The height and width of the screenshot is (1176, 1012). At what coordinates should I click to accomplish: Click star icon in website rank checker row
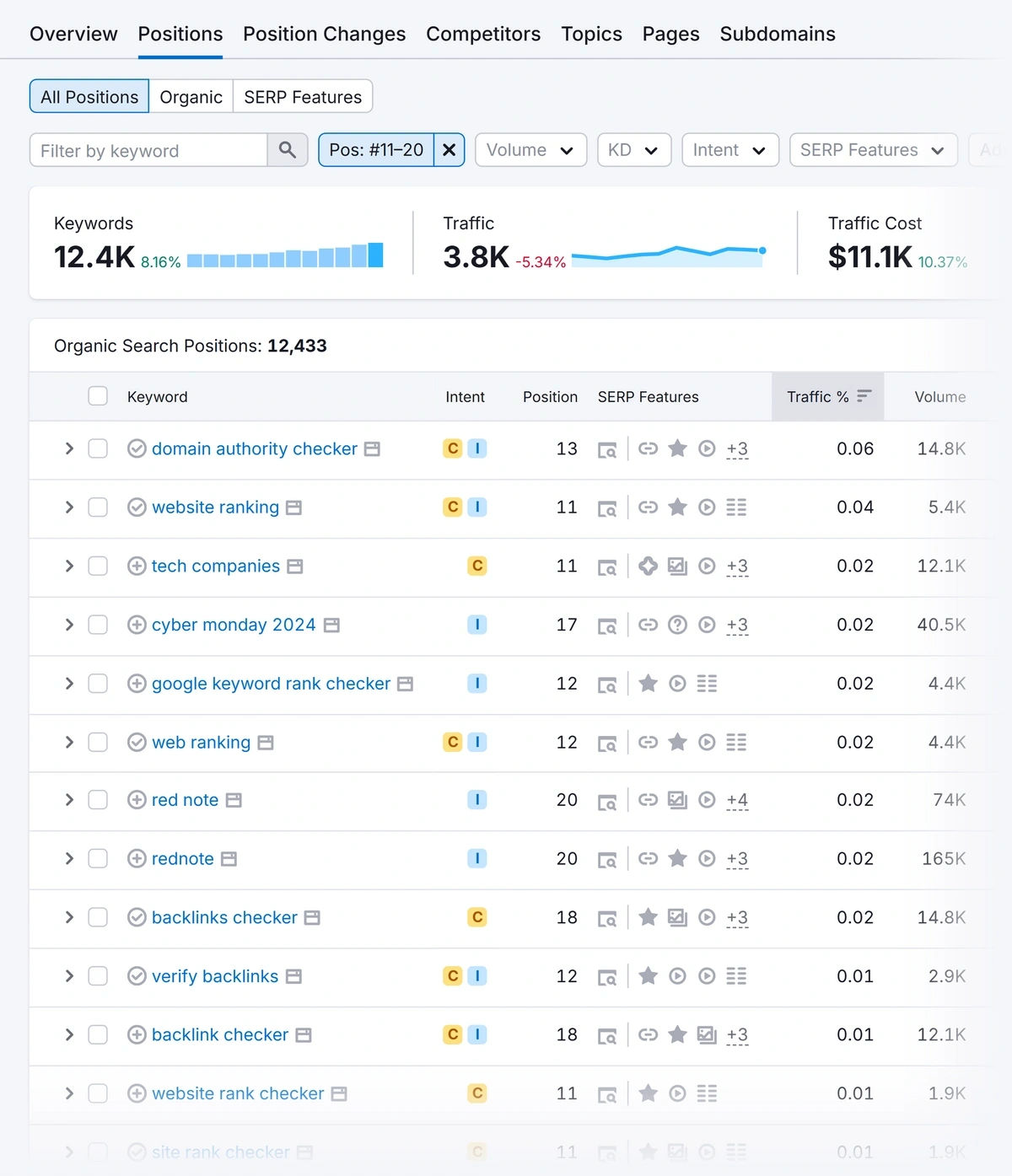[x=648, y=1093]
